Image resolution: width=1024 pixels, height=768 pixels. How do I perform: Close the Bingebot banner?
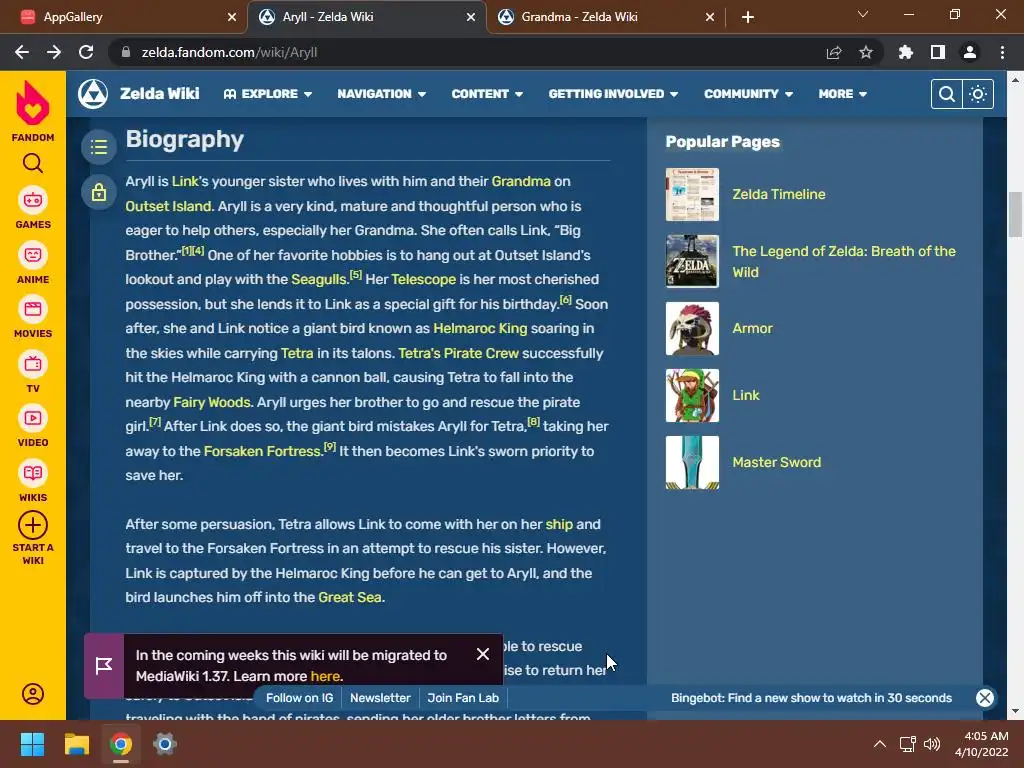click(985, 697)
